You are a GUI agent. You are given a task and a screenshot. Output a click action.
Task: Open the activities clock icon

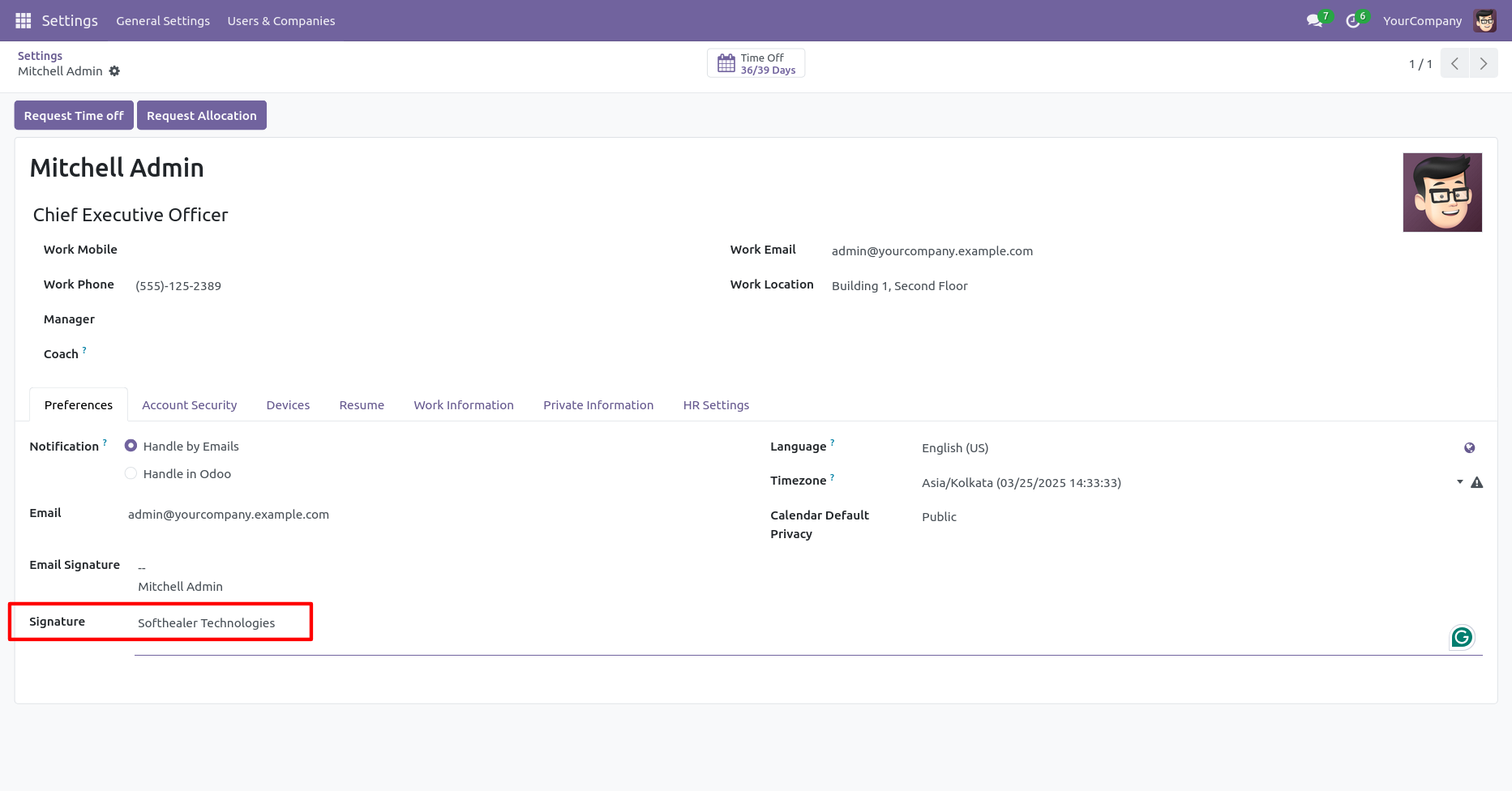coord(1352,21)
